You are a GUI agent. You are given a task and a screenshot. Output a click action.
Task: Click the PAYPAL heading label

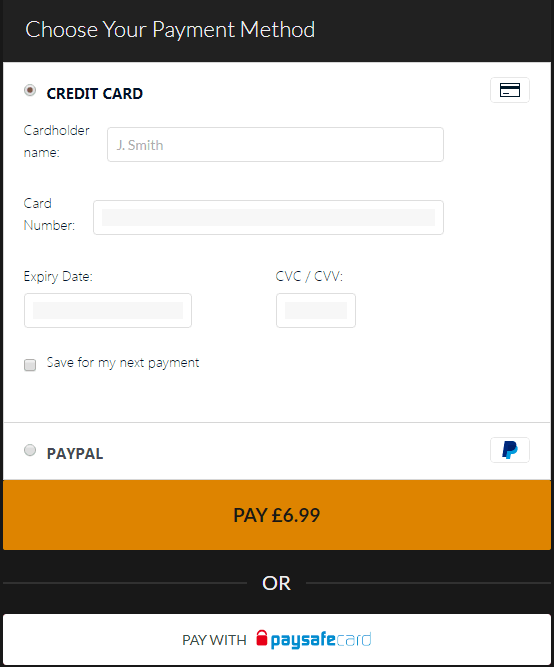75,453
